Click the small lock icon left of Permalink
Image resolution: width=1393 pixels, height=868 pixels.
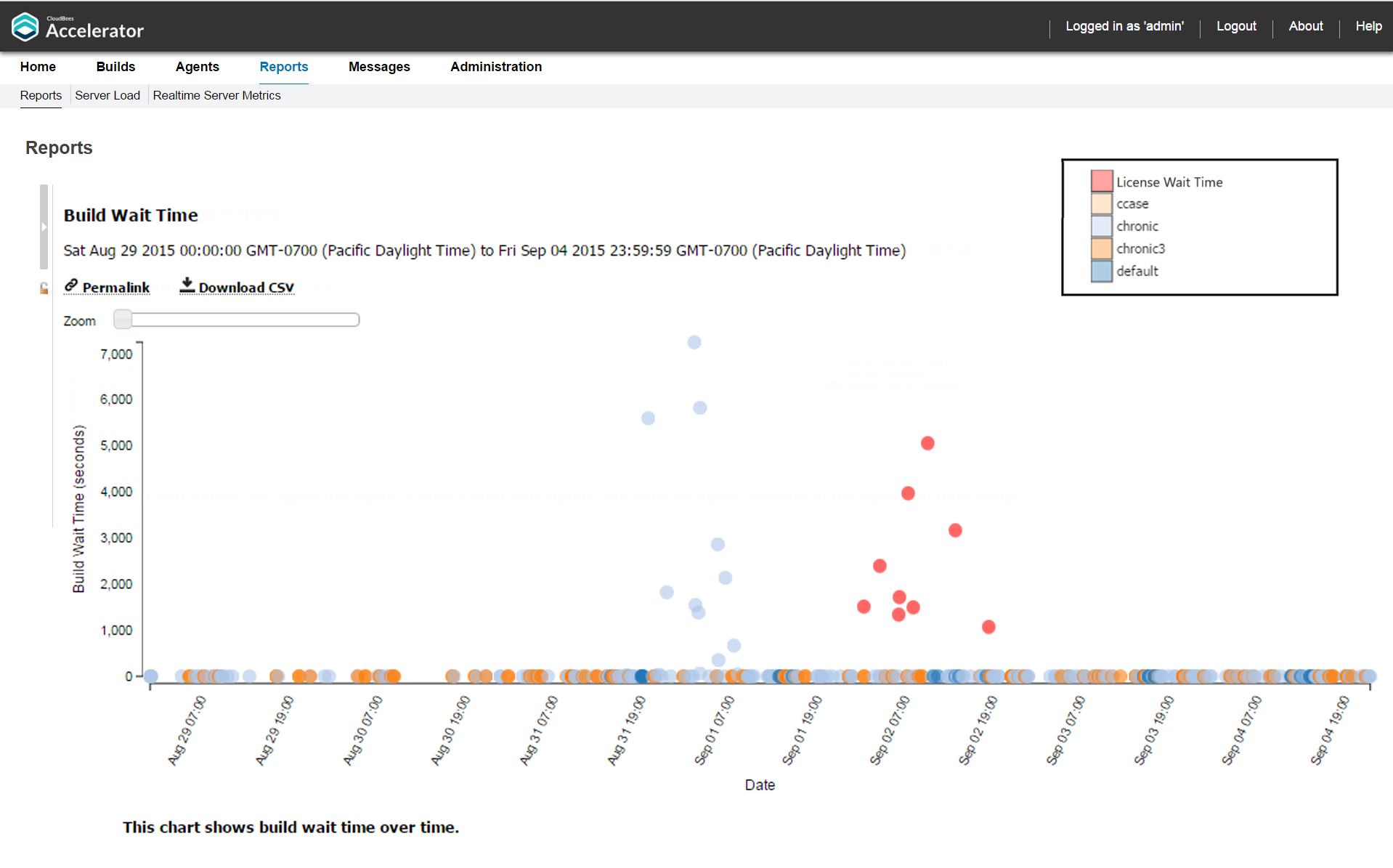pyautogui.click(x=44, y=288)
